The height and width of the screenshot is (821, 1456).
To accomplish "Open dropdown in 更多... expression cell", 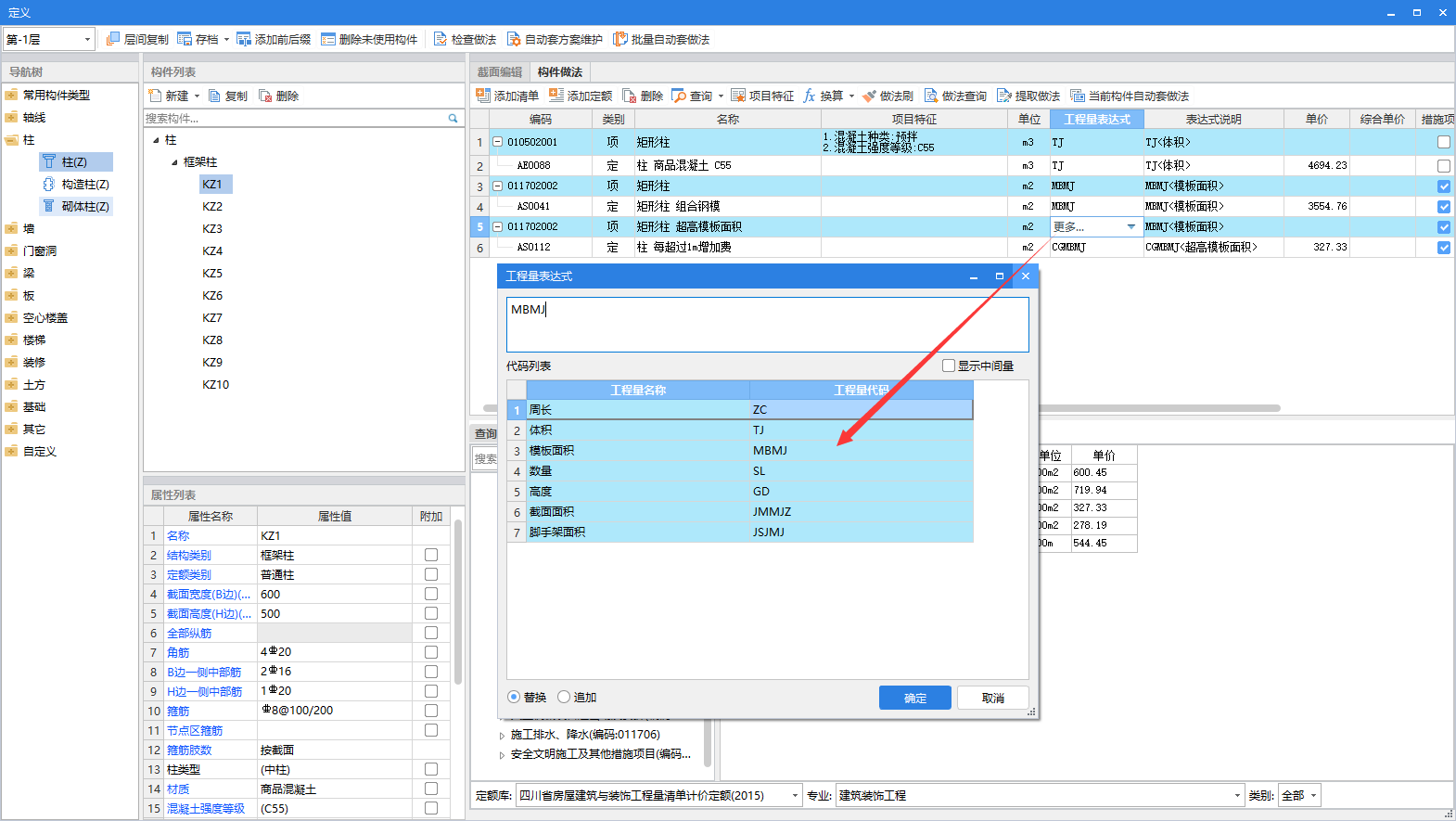I will click(x=1130, y=226).
